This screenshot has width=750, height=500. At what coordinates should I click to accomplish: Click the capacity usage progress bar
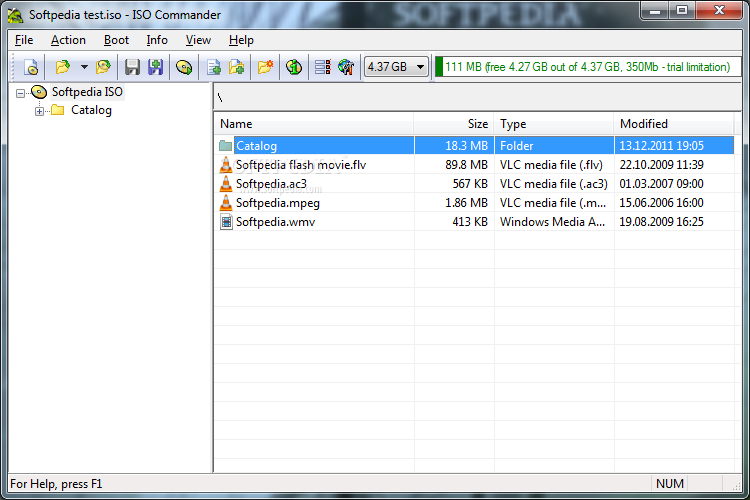click(x=588, y=67)
